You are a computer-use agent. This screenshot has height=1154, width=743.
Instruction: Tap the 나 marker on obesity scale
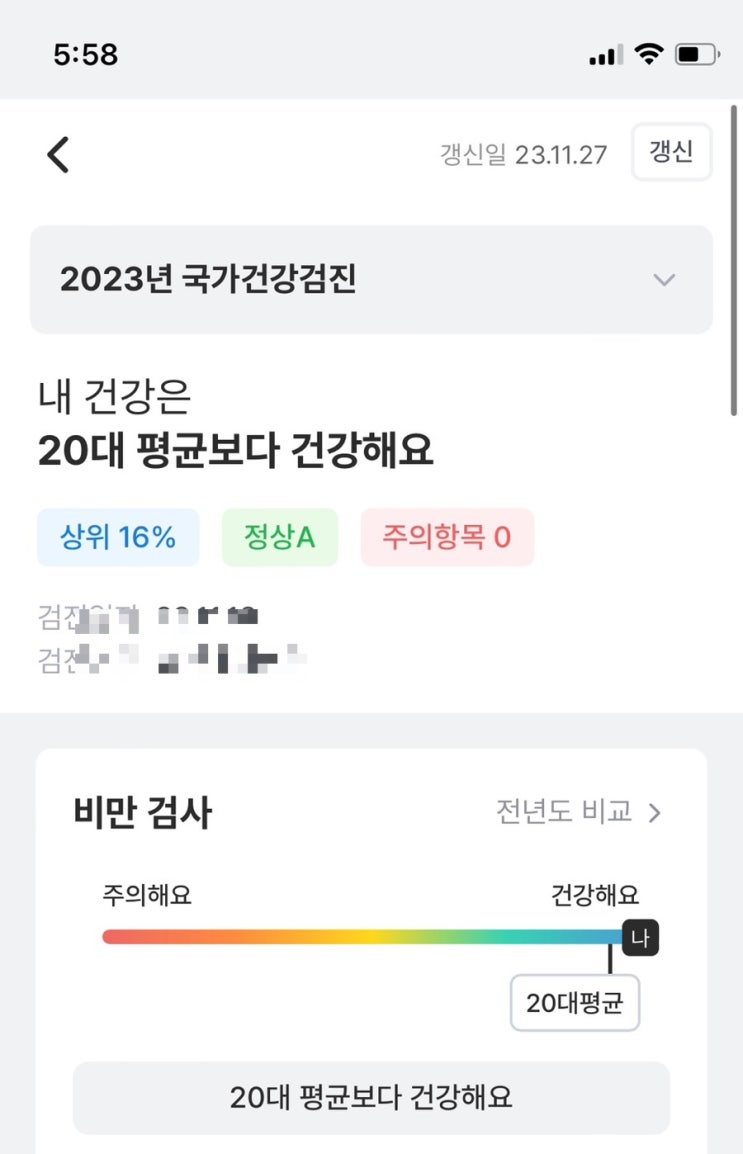[640, 938]
